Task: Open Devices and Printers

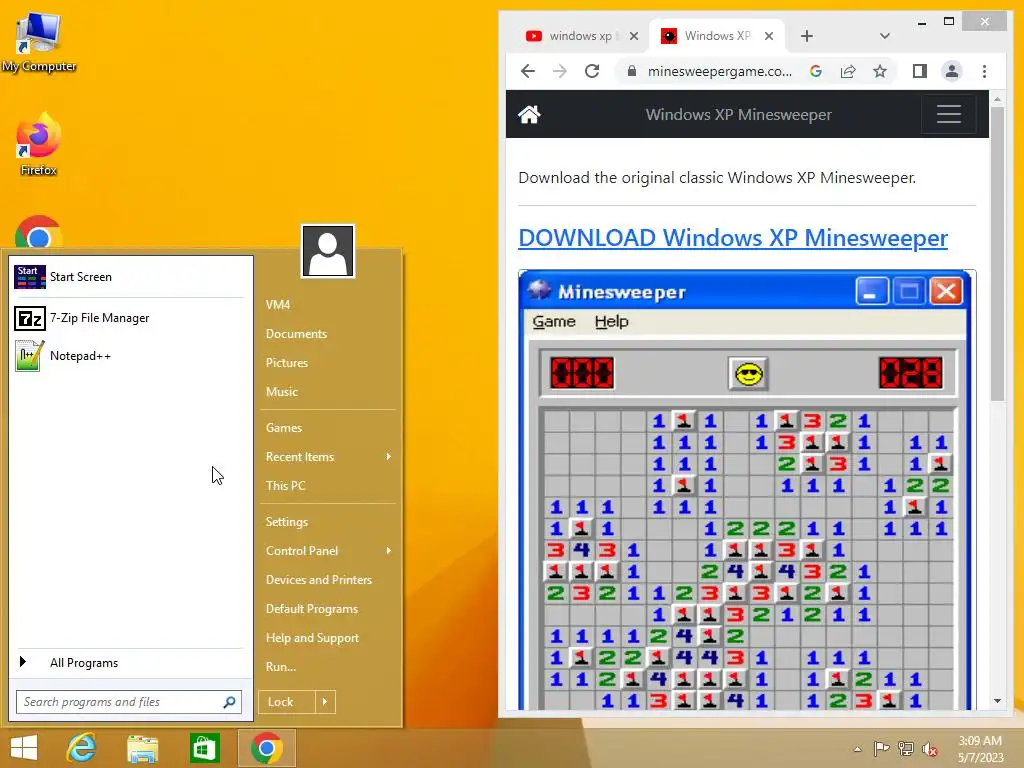Action: click(x=319, y=580)
